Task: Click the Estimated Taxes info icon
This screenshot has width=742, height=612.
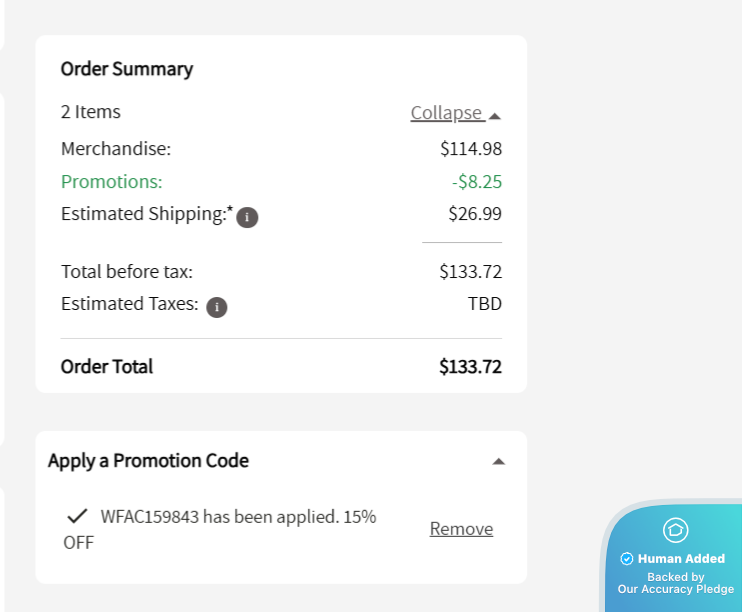Action: coord(217,308)
